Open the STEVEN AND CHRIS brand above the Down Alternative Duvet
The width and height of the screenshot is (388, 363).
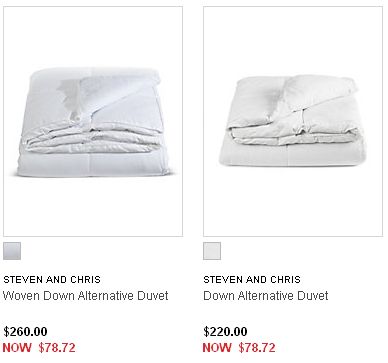(x=252, y=279)
